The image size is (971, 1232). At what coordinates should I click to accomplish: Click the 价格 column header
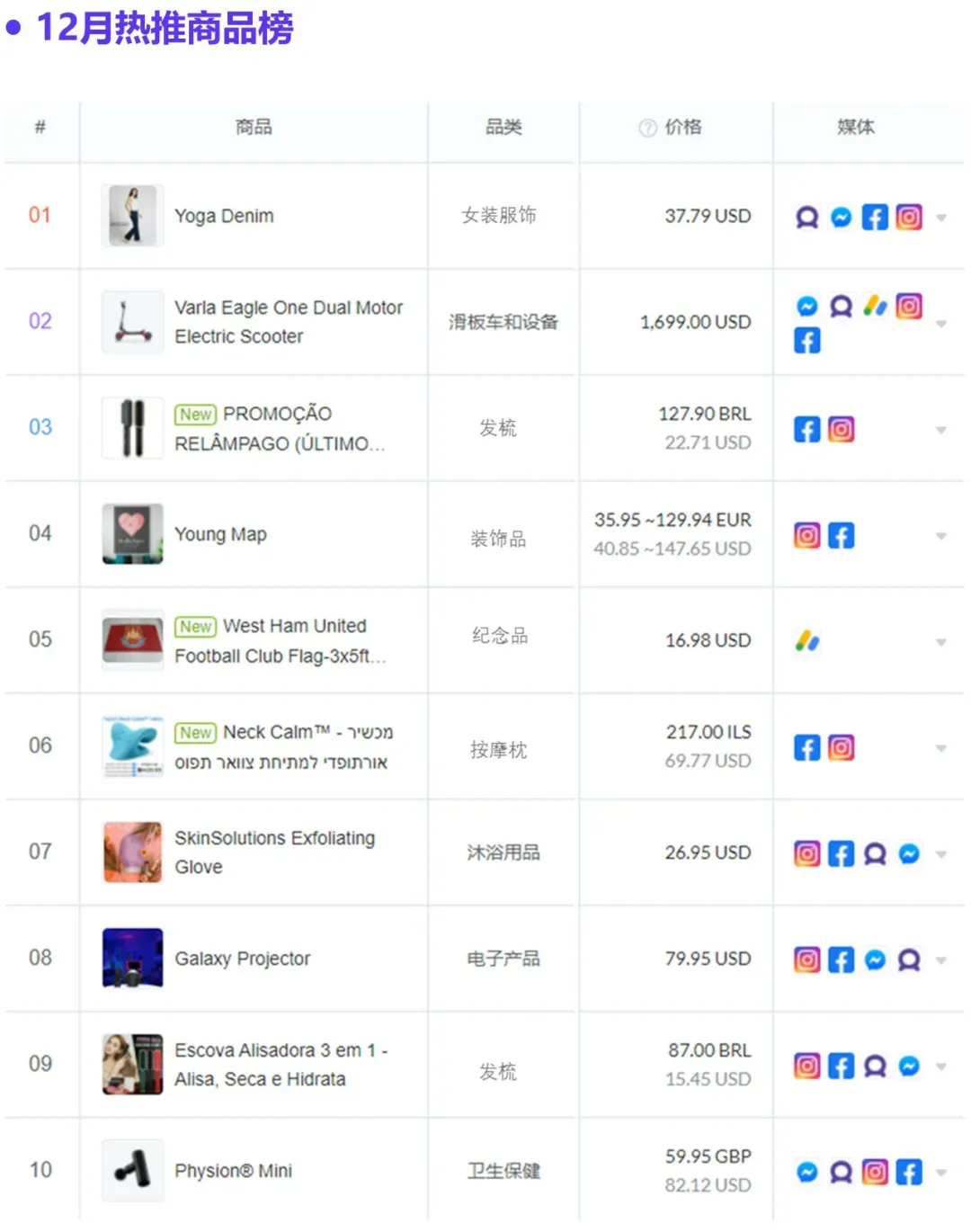pos(682,127)
